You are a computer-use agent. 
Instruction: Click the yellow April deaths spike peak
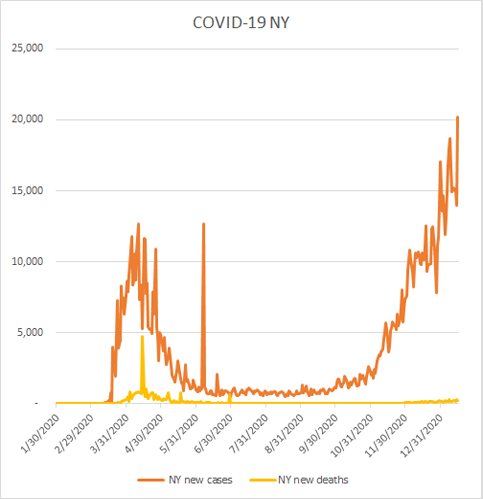click(x=142, y=336)
